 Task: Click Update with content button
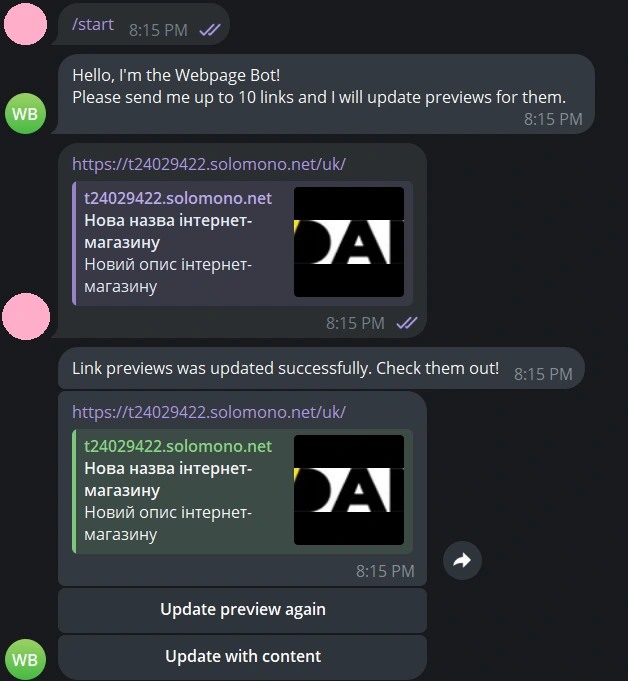pyautogui.click(x=242, y=657)
